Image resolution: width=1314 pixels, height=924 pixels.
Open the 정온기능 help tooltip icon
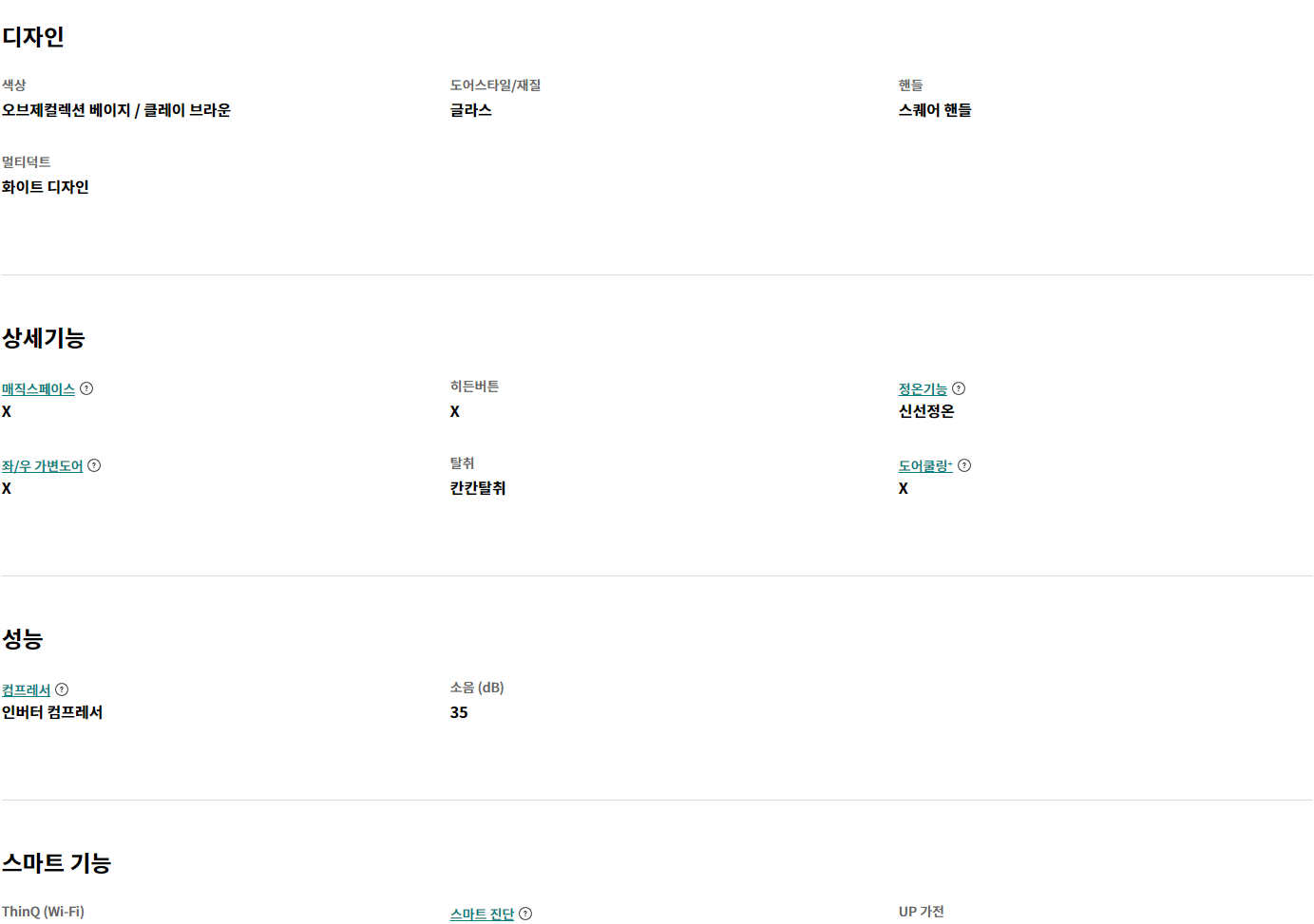[959, 388]
